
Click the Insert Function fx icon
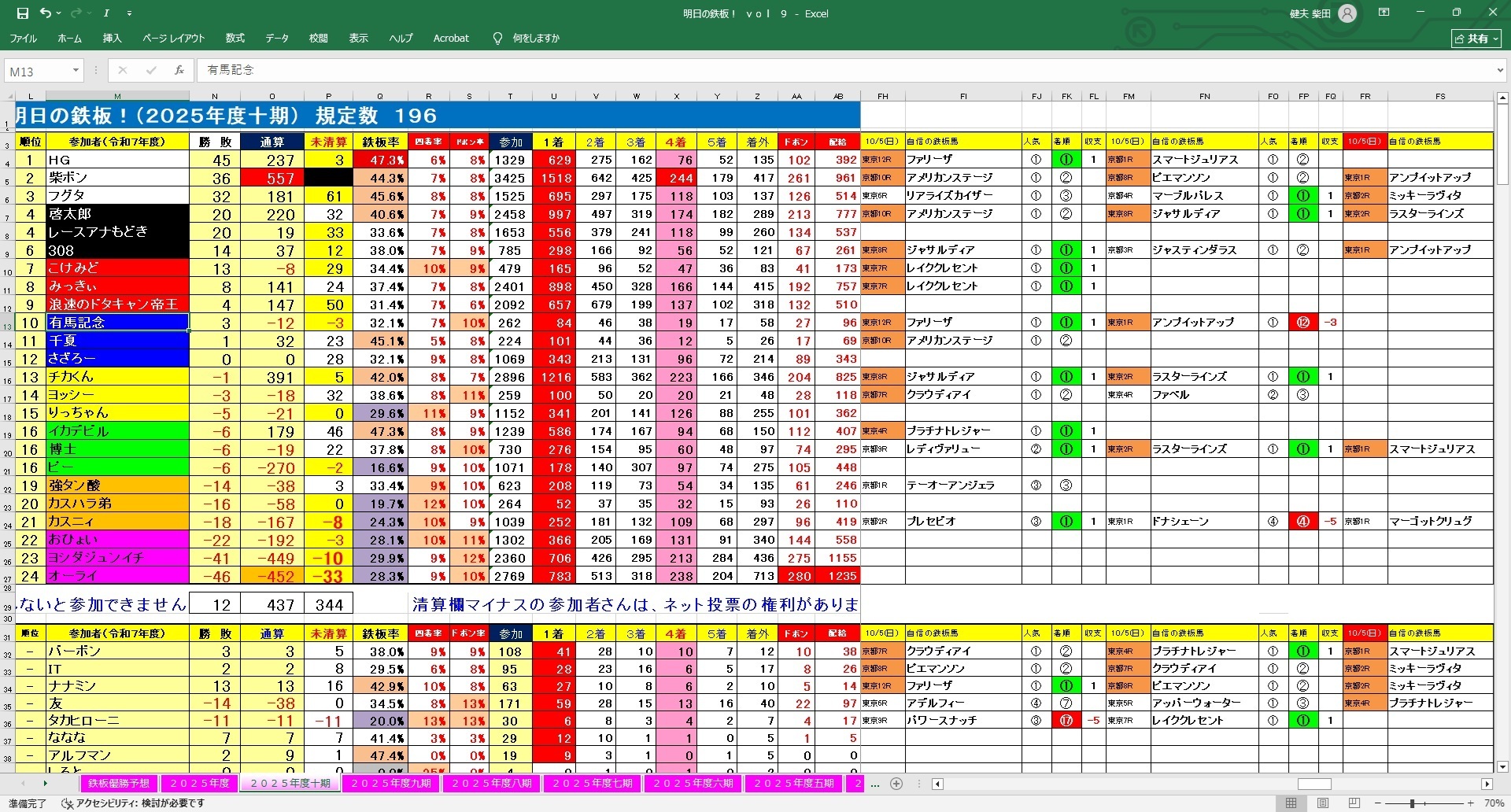tap(179, 71)
